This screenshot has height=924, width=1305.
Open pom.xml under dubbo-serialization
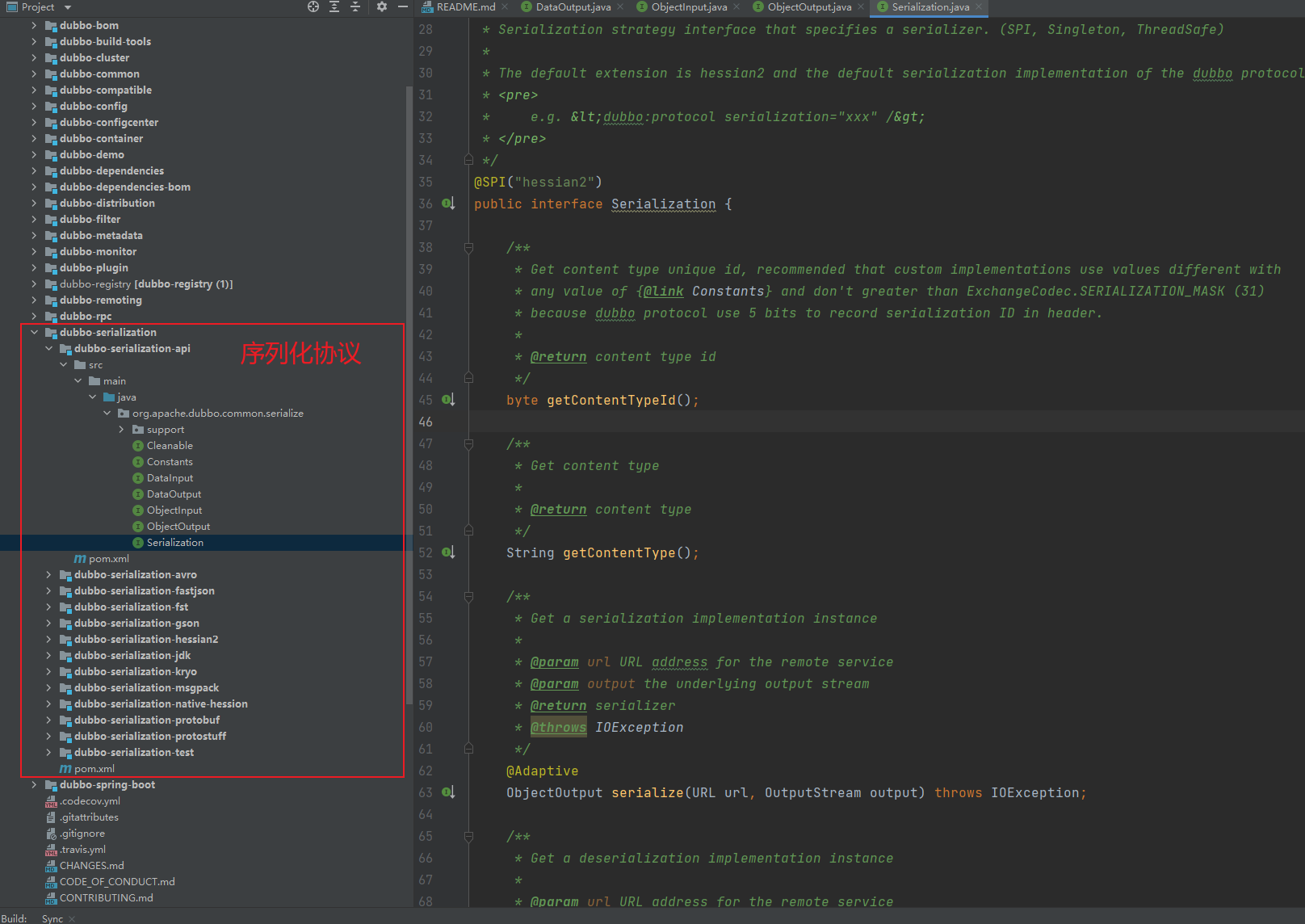point(94,769)
